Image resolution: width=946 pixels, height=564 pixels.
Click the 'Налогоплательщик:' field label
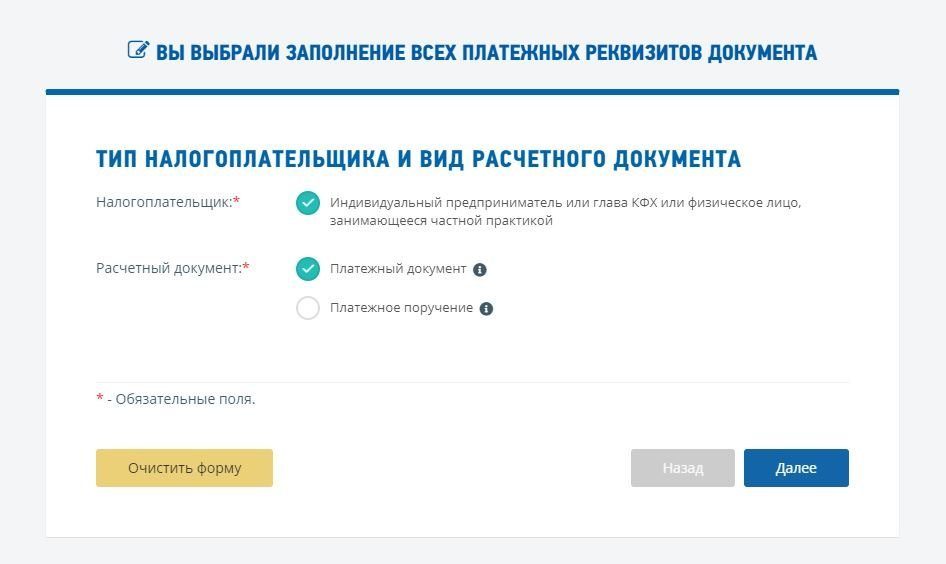pyautogui.click(x=164, y=202)
